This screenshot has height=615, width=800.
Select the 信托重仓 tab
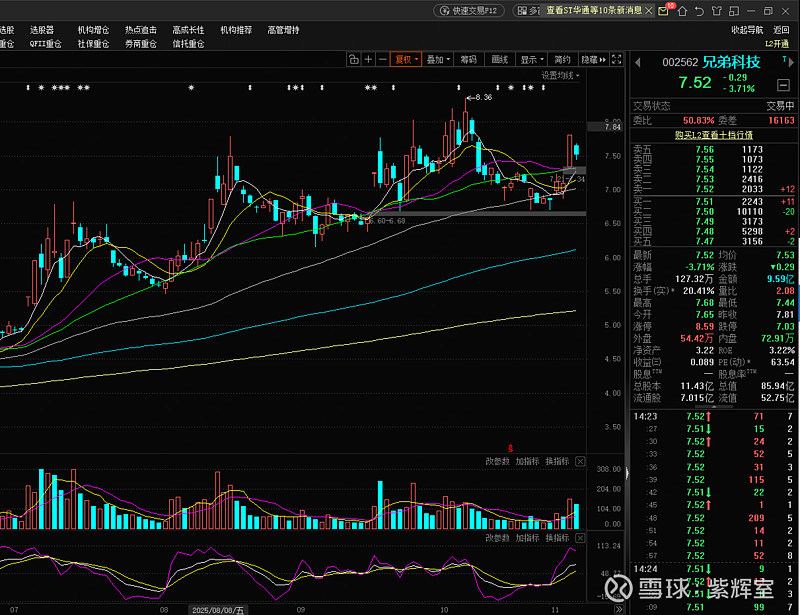(188, 44)
